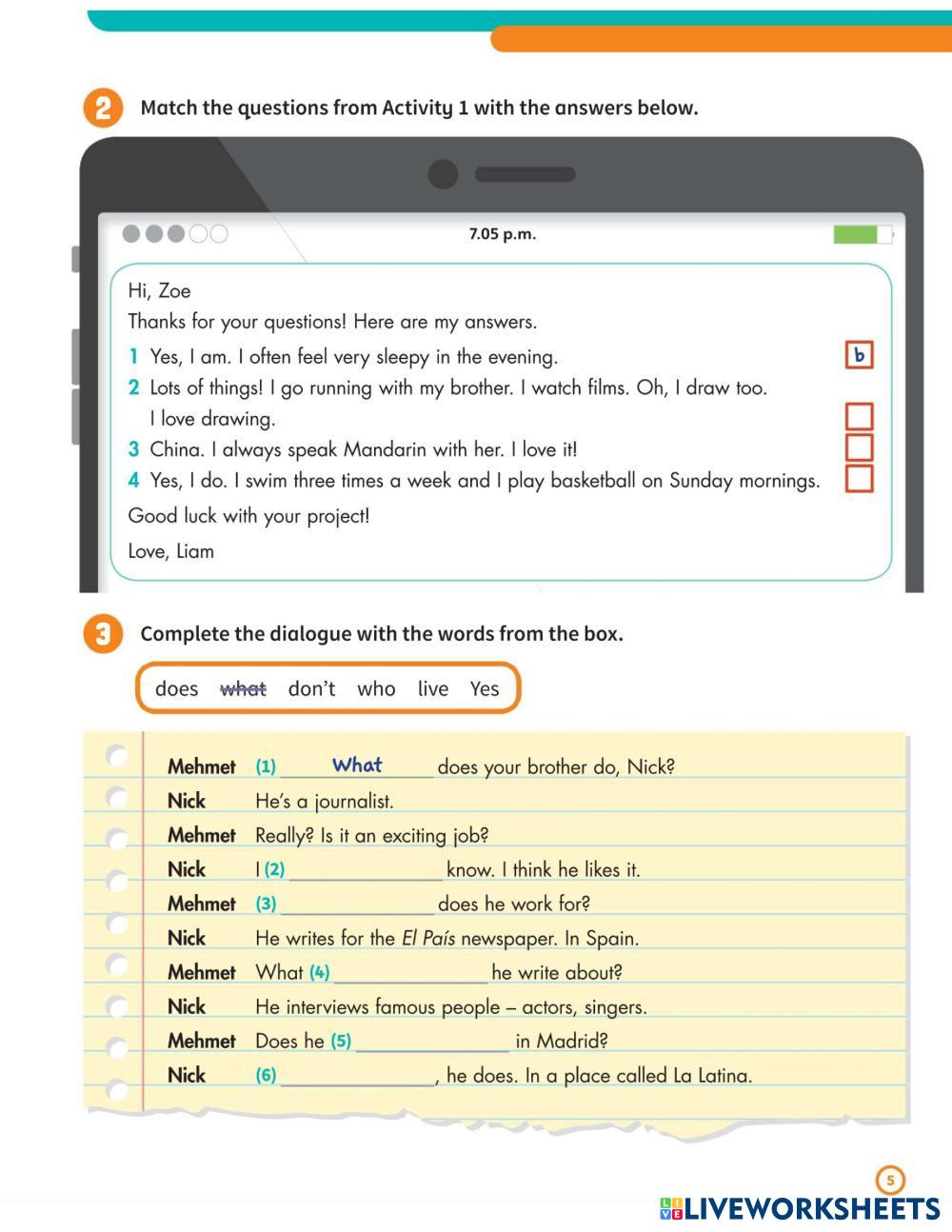952x1232 pixels.
Task: Click the crossed-out word 'what' in box
Action: pos(243,689)
